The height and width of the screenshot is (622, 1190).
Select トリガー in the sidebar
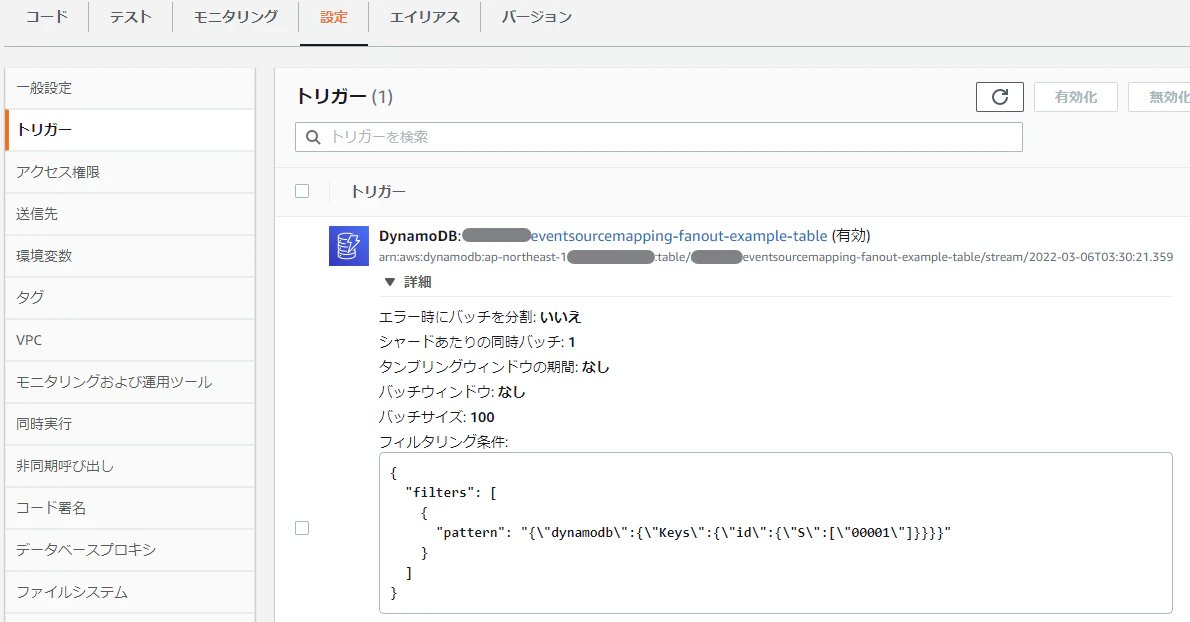coord(130,130)
